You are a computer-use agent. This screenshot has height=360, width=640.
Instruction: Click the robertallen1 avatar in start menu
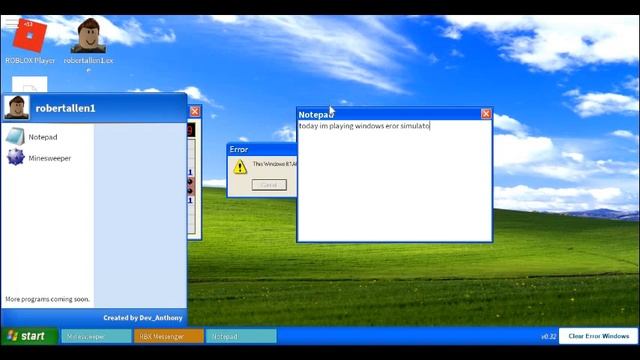tap(17, 107)
